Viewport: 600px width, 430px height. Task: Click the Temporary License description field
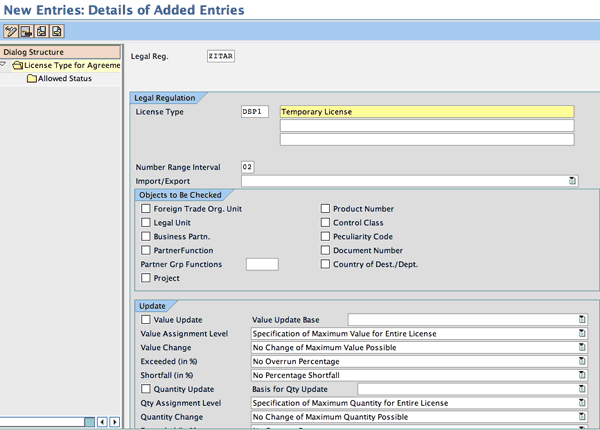click(x=427, y=112)
